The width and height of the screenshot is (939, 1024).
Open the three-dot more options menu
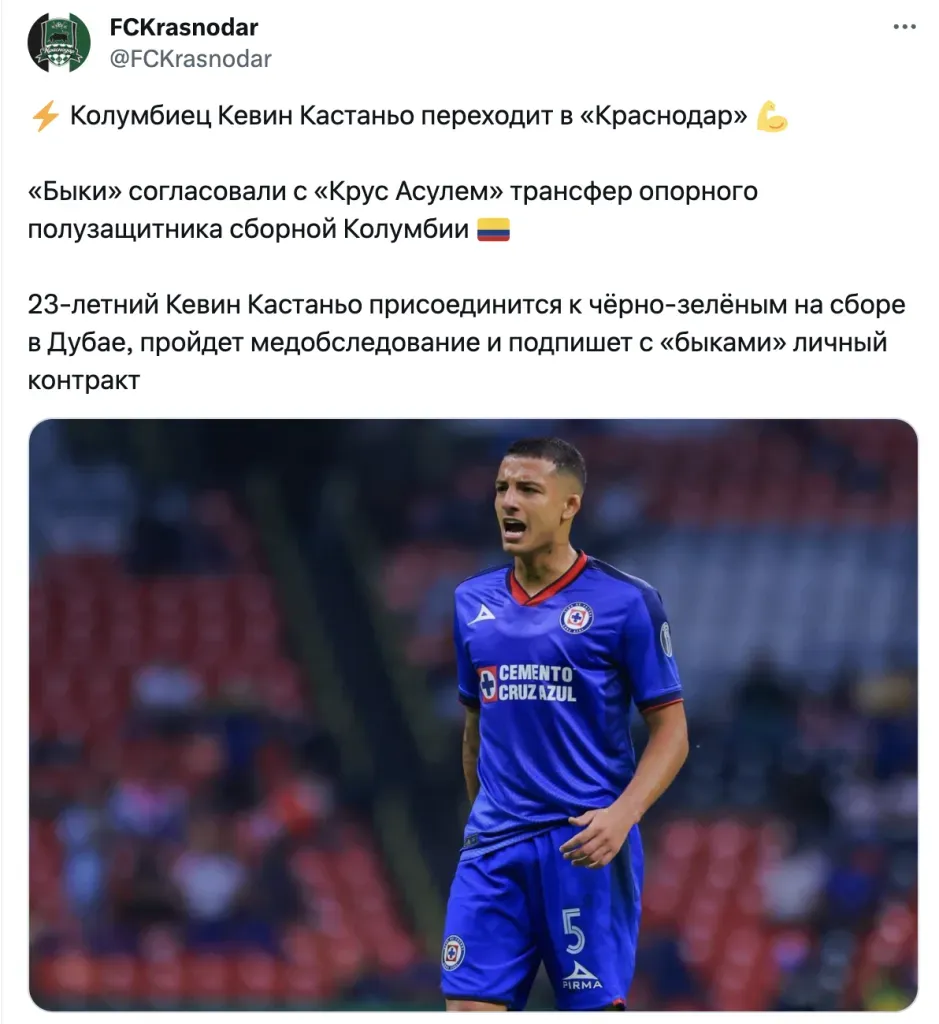(904, 27)
